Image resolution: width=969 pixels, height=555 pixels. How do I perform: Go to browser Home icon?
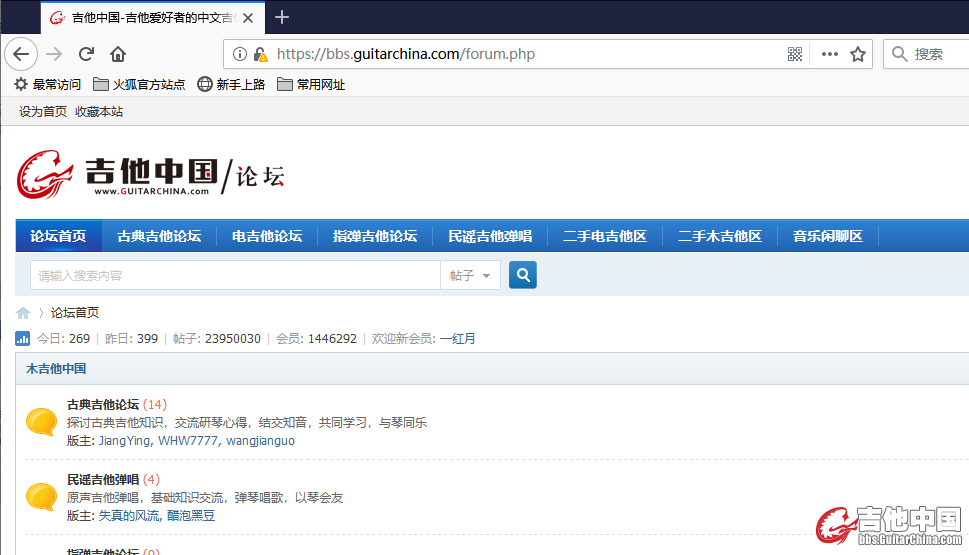(x=118, y=54)
